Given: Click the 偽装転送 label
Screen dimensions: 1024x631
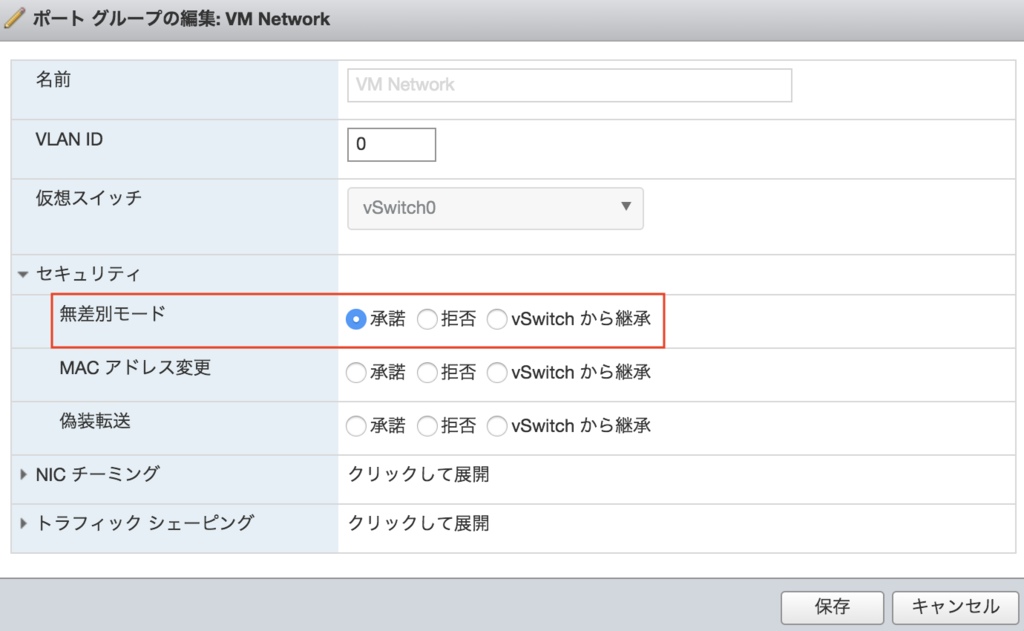Looking at the screenshot, I should click(x=95, y=421).
